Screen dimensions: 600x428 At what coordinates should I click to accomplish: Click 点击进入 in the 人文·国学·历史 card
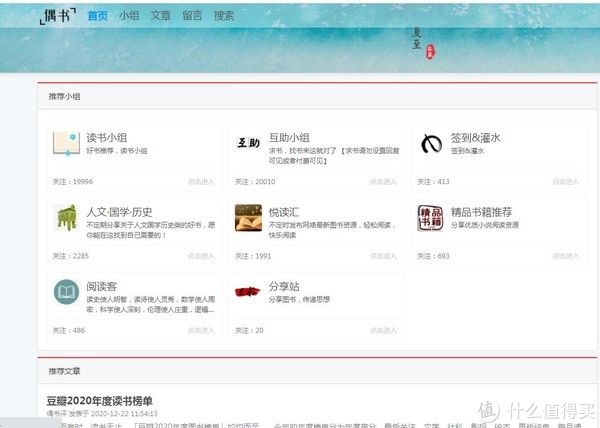point(201,256)
